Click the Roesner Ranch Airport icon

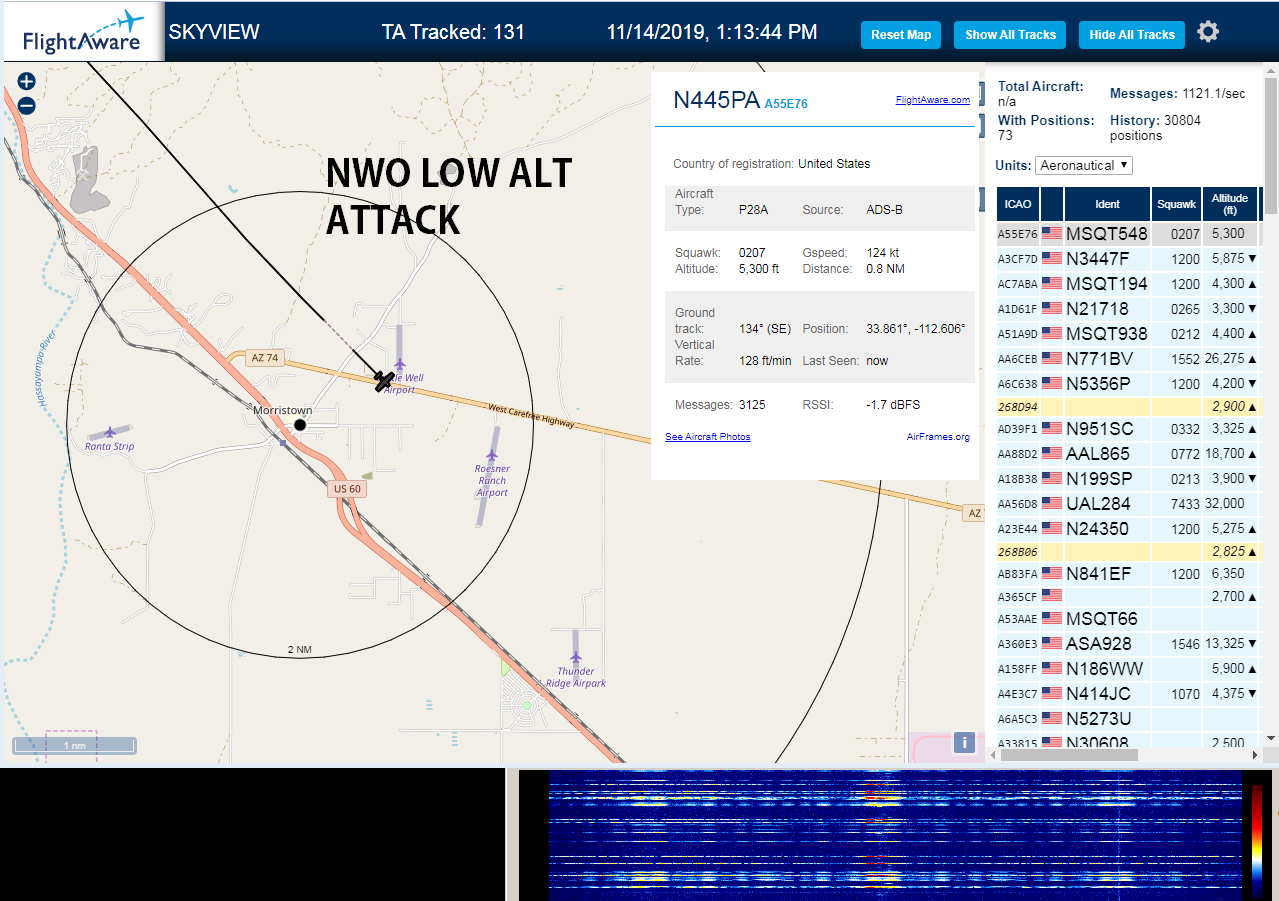coord(493,455)
